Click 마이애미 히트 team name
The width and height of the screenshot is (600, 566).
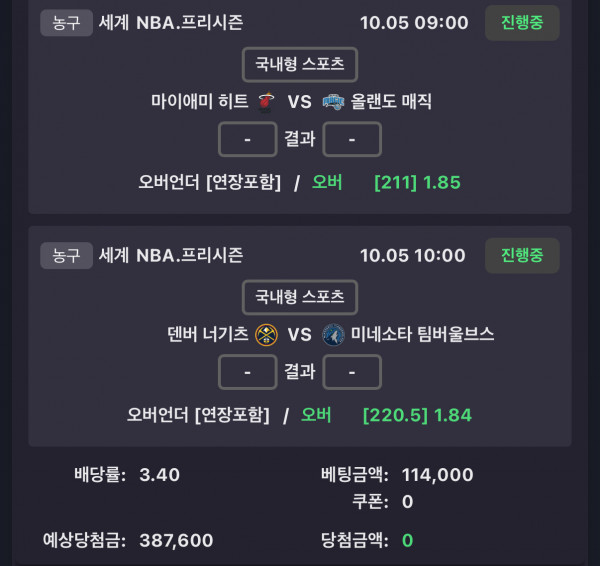pos(198,101)
